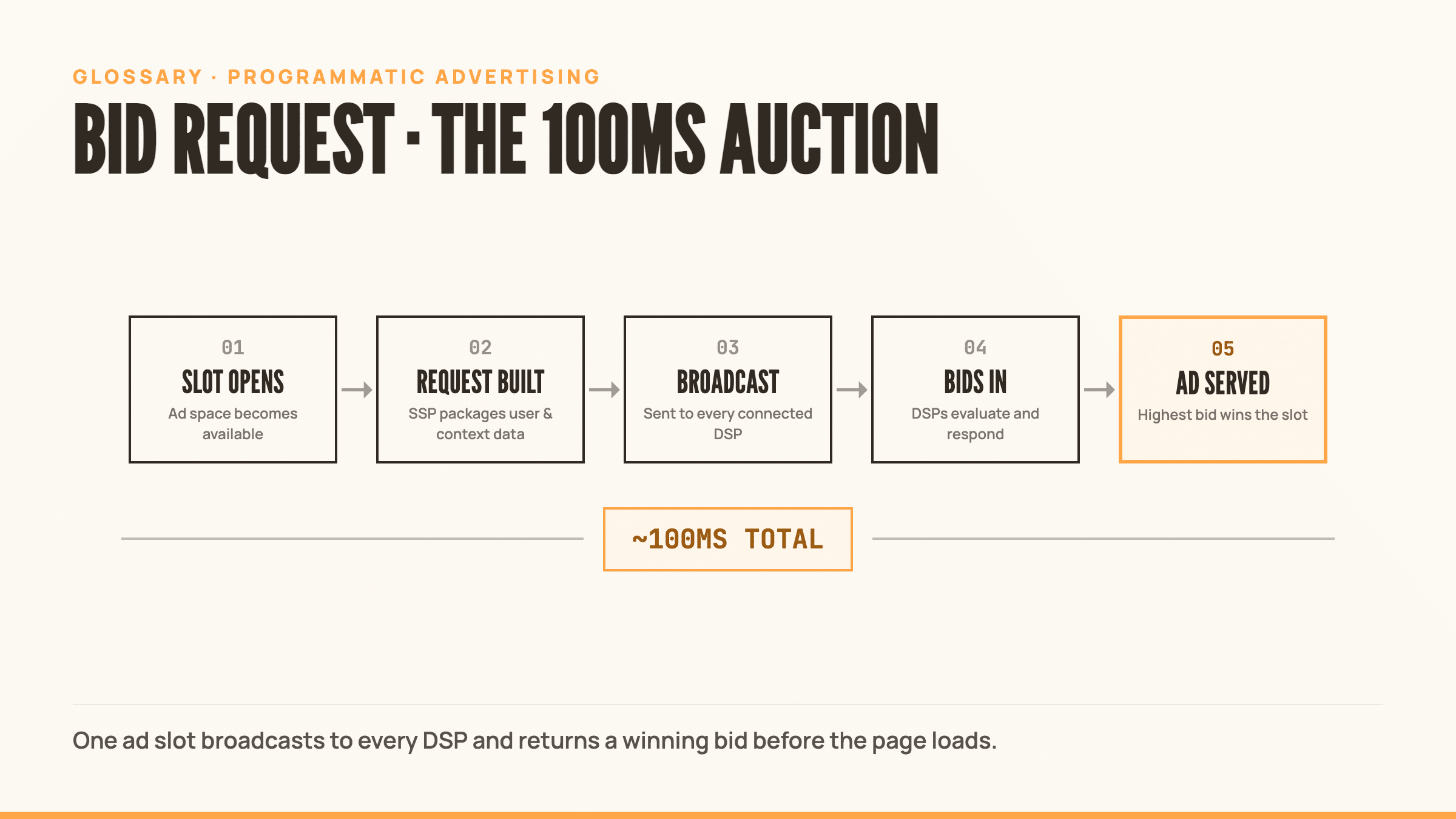Click the 'SSP packages user & context data' text
This screenshot has width=1456, height=819.
tap(480, 423)
